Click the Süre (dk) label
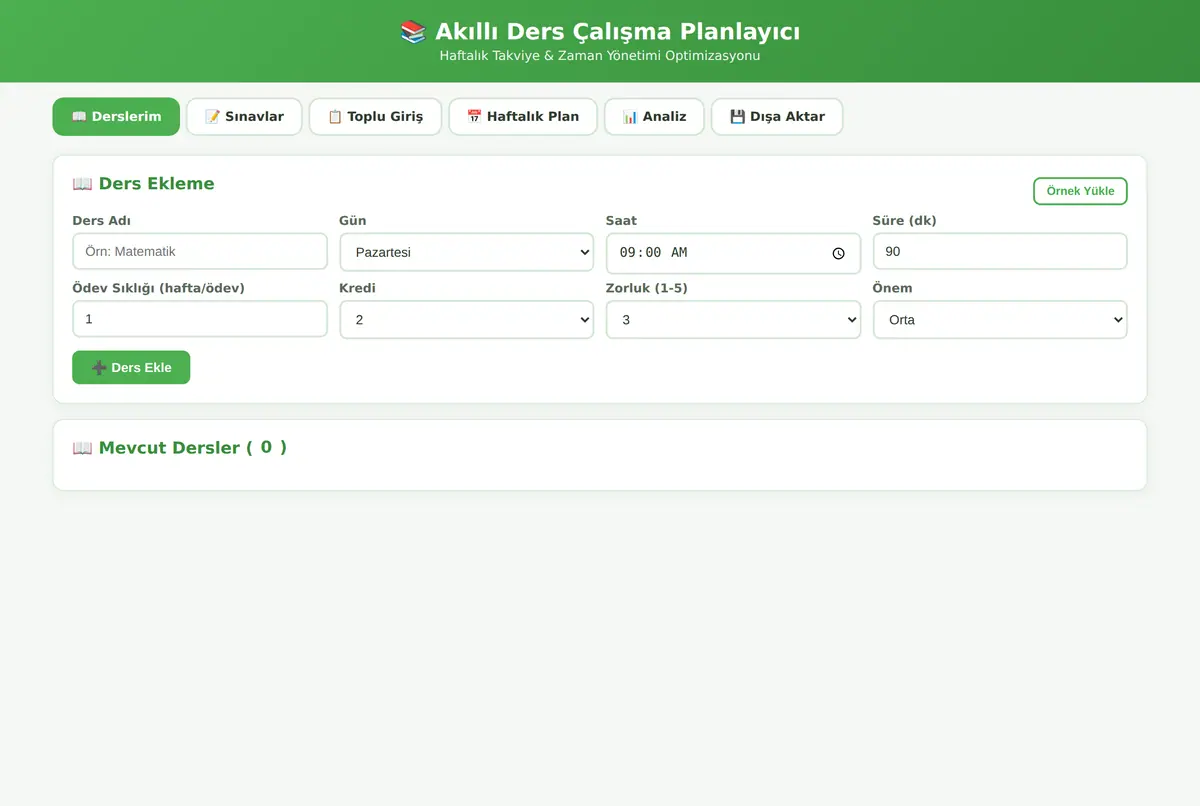This screenshot has height=806, width=1200. 905,220
